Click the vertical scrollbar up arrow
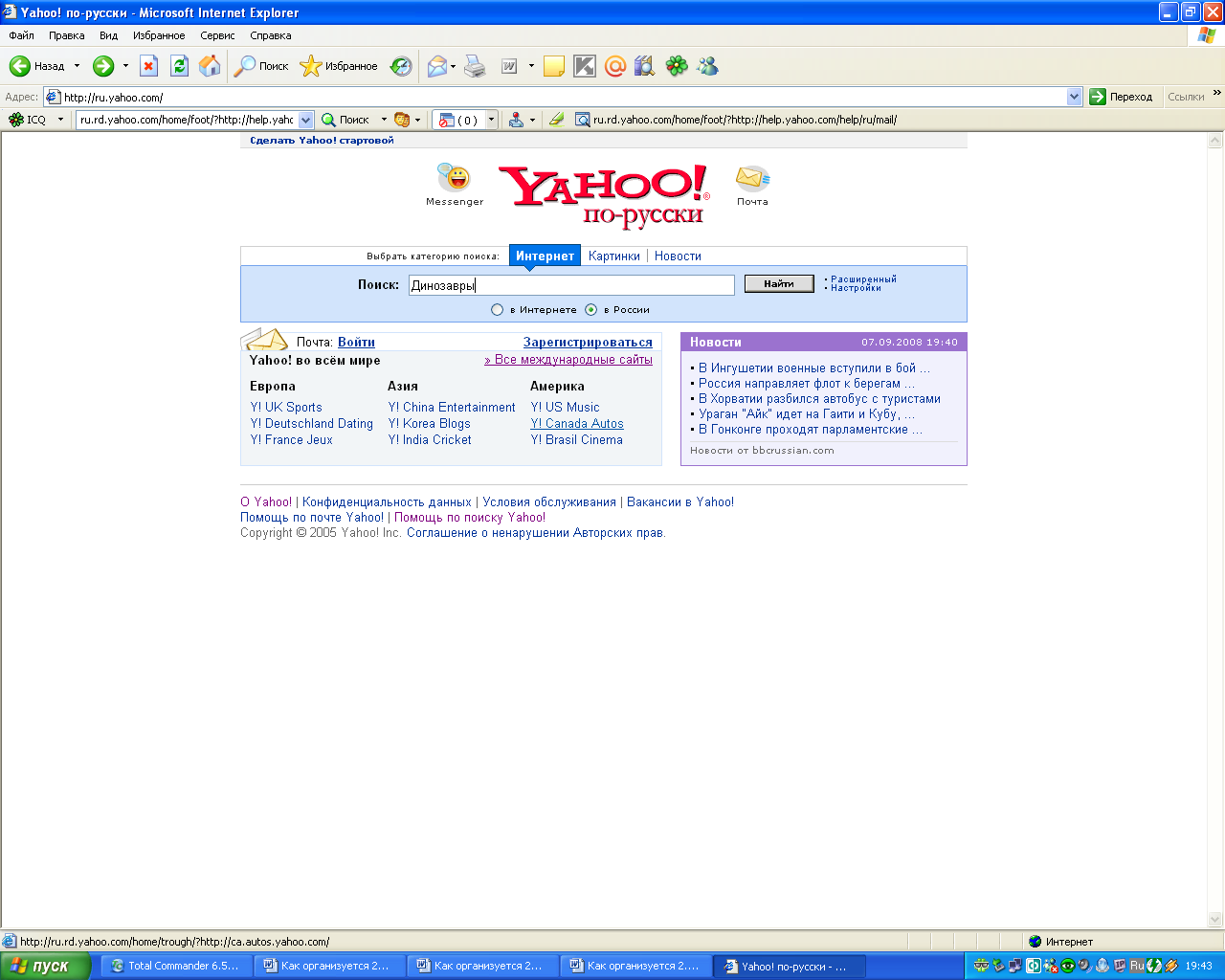The image size is (1225, 980). (x=1215, y=140)
